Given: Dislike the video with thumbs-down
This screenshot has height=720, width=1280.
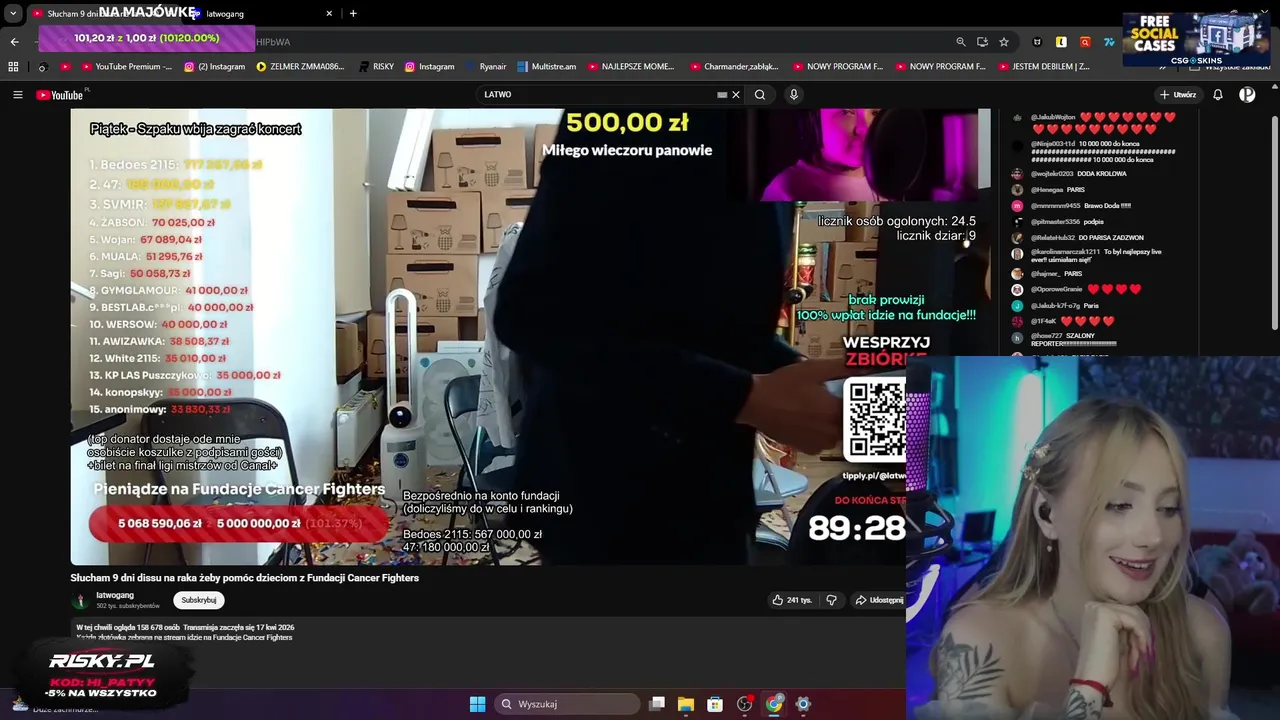Looking at the screenshot, I should pos(831,600).
